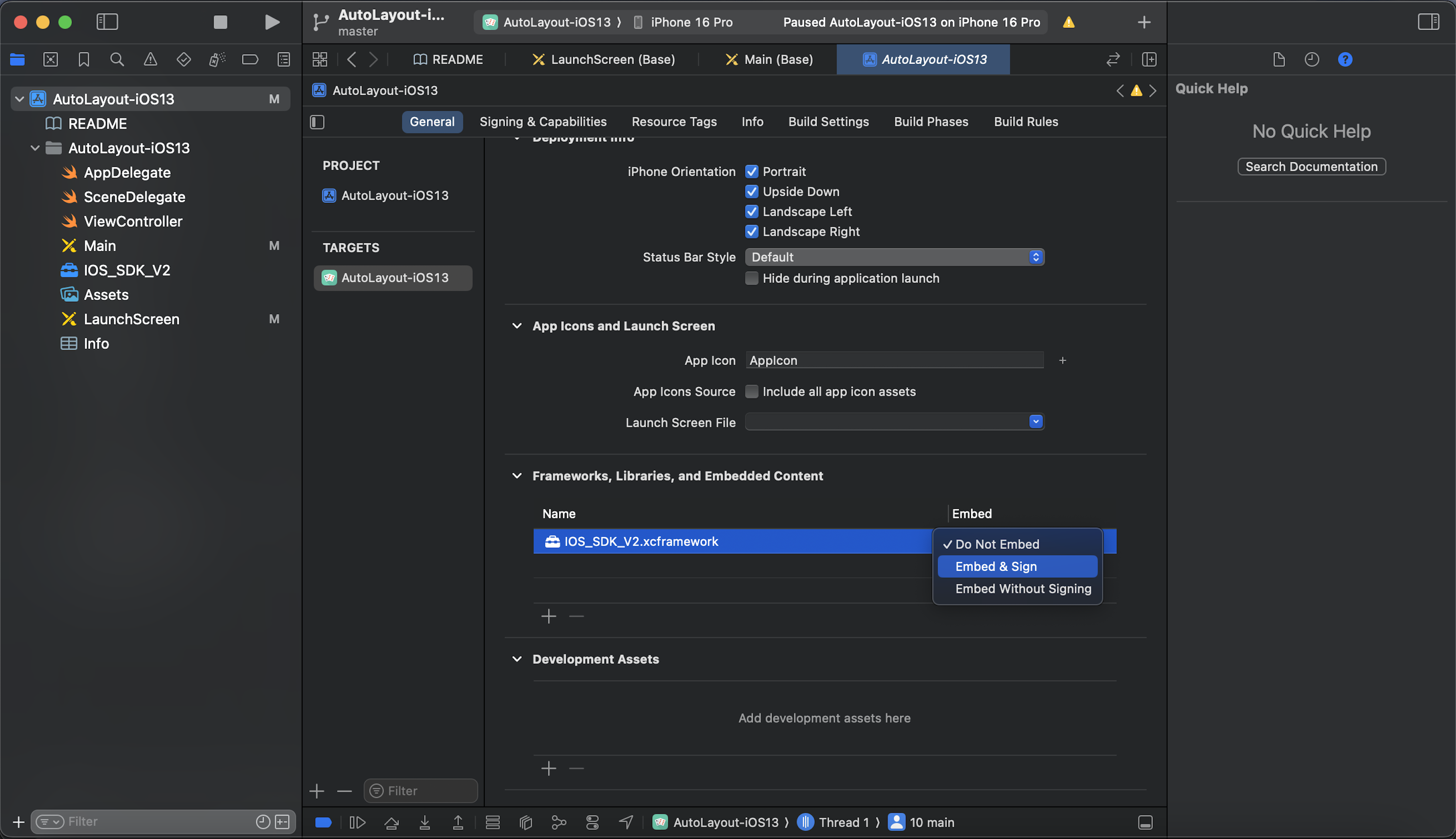Add a development asset plus button

coord(549,768)
